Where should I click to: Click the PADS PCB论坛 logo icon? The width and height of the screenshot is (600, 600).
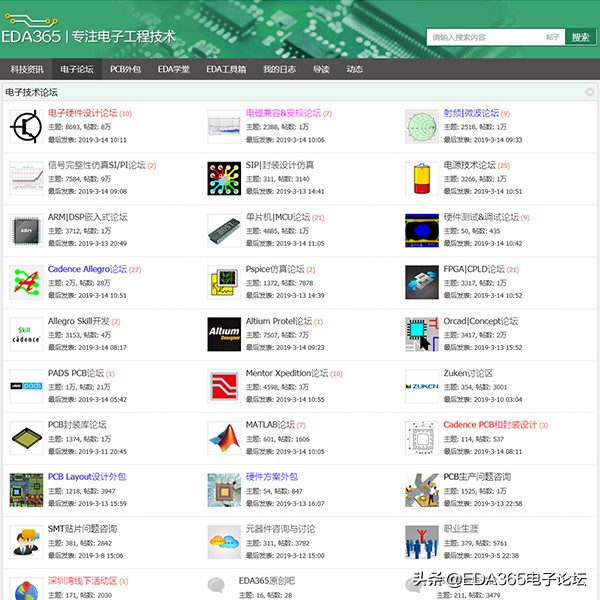pos(24,386)
